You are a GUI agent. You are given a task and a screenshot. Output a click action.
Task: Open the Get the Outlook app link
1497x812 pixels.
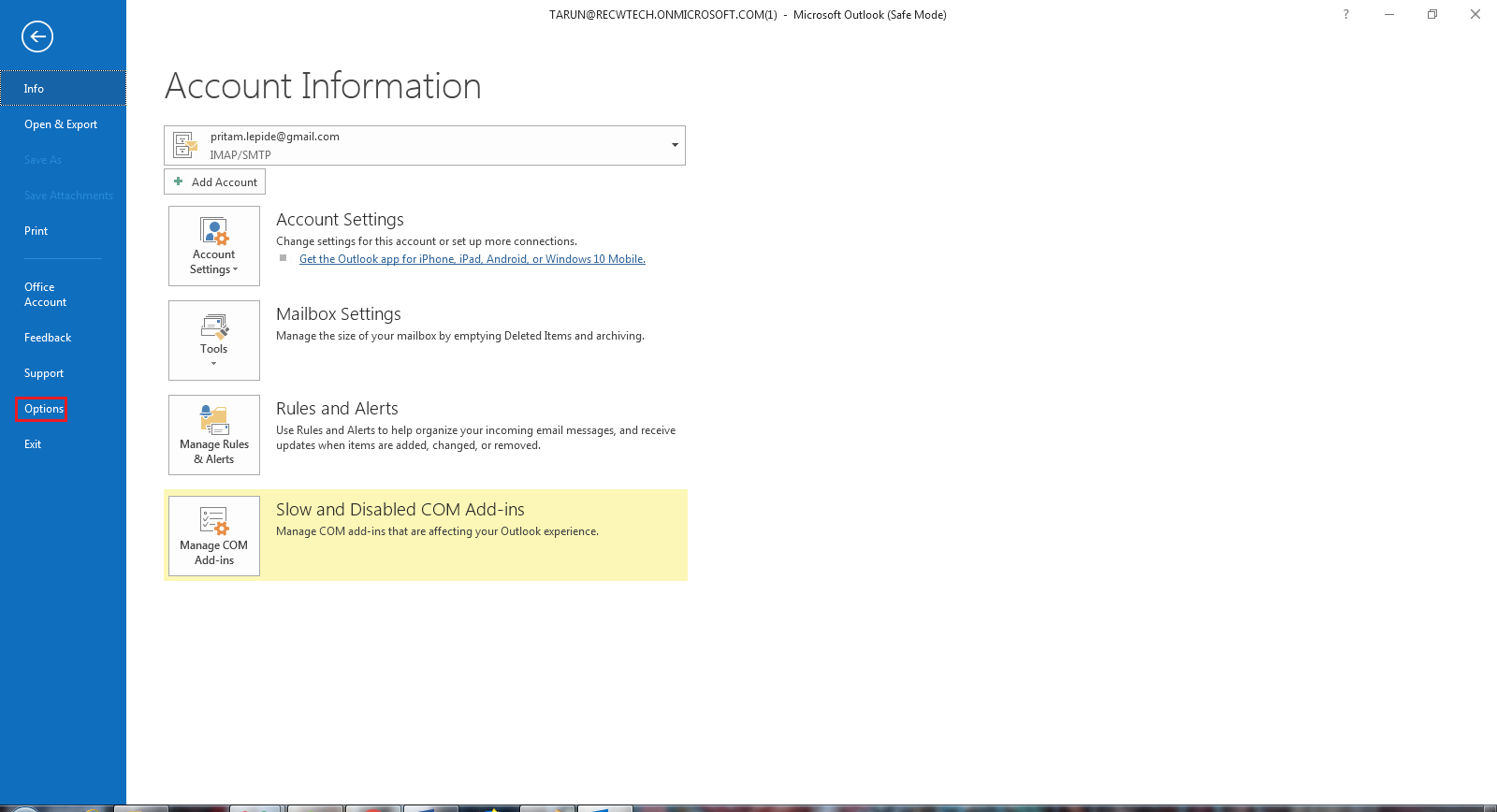472,259
